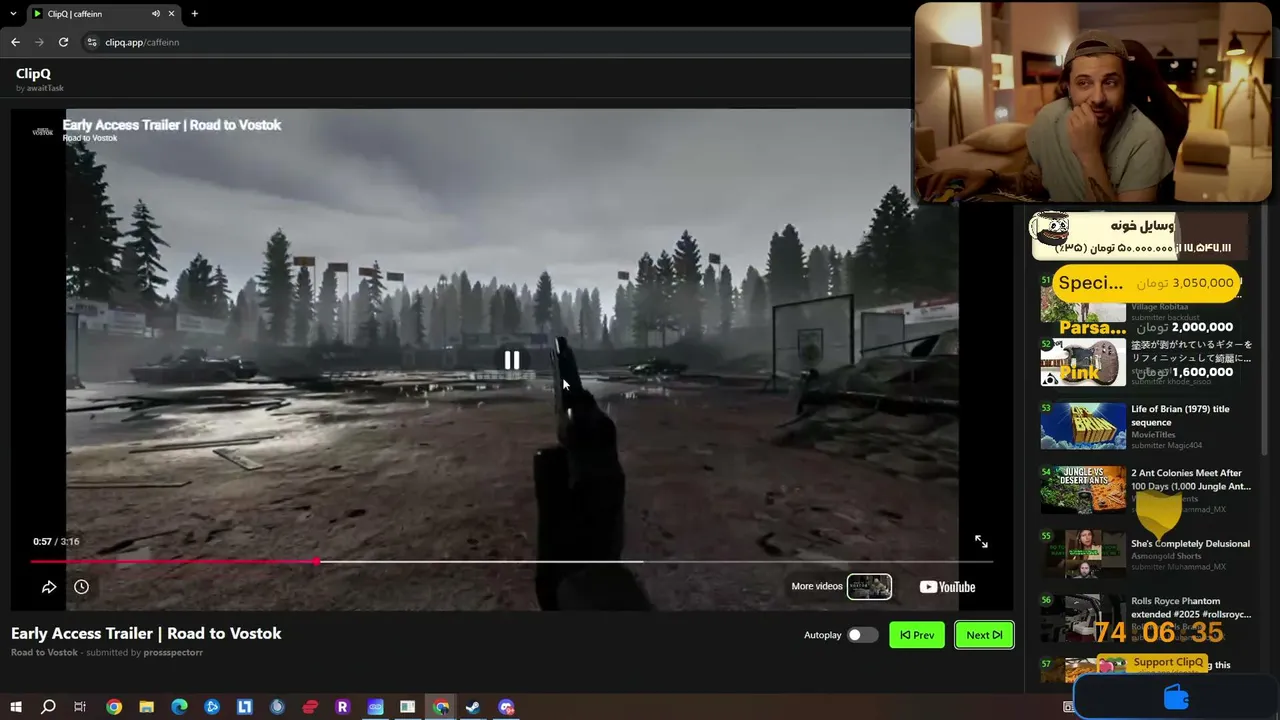This screenshot has height=720, width=1280.
Task: Toggle the Autoplay switch
Action: [x=862, y=635]
